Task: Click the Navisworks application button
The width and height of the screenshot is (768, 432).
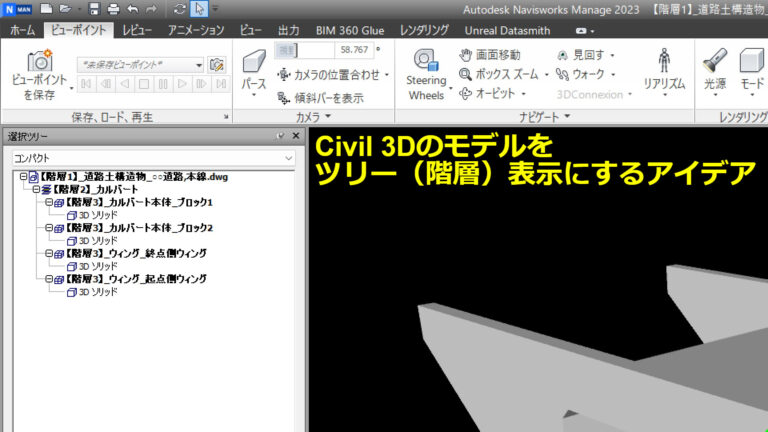Action: tap(17, 9)
